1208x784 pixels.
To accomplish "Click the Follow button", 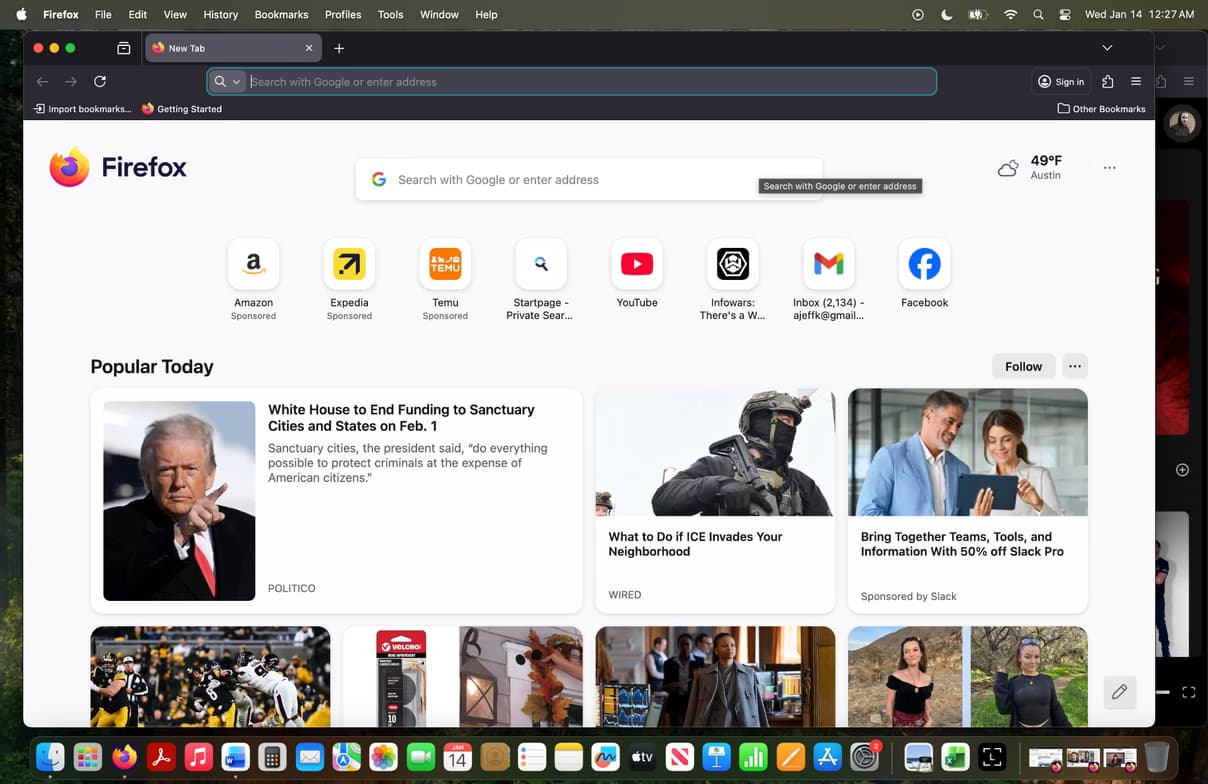I will coord(1023,366).
